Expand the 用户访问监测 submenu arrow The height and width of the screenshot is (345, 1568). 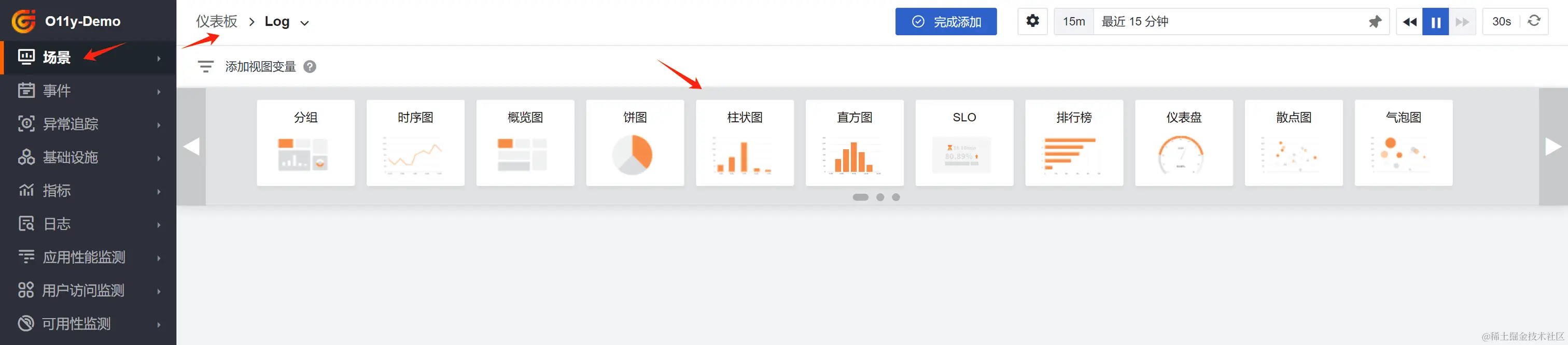tap(159, 292)
